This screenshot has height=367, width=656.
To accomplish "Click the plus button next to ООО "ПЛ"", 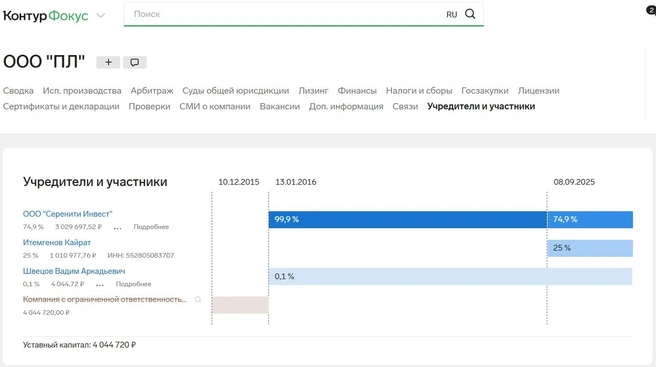I will 108,62.
